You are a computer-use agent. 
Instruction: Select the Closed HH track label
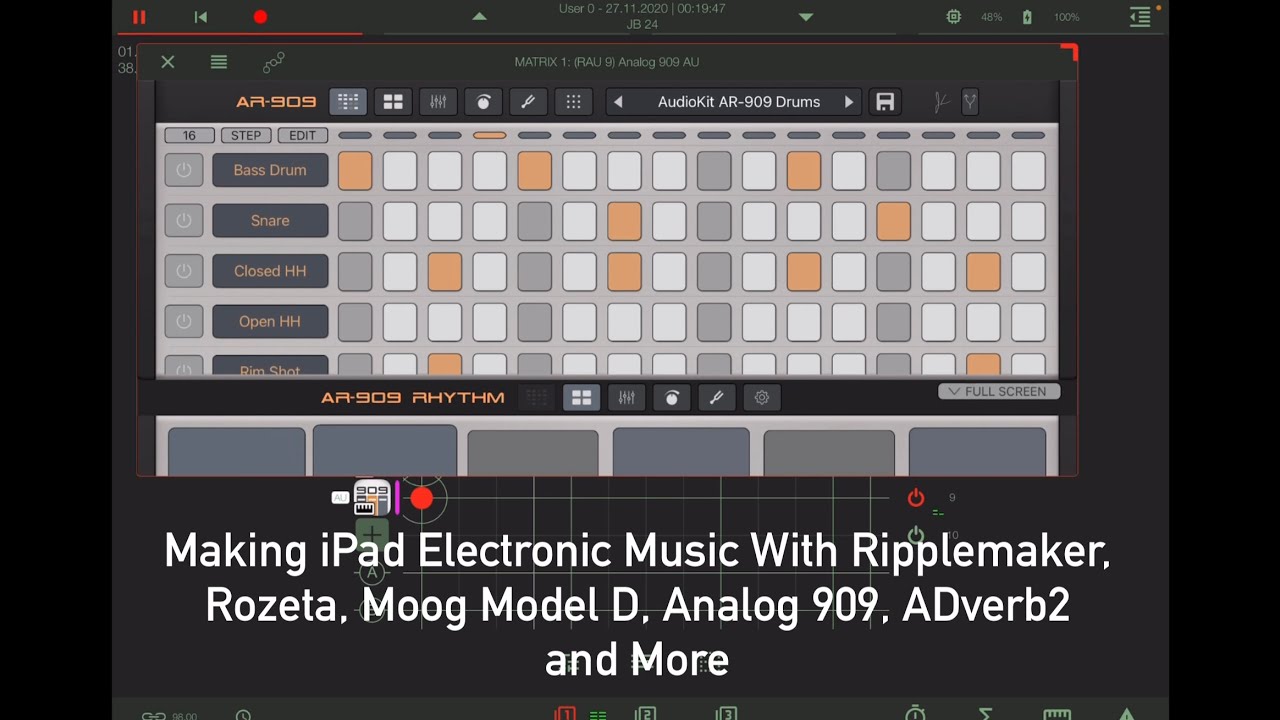pos(270,270)
